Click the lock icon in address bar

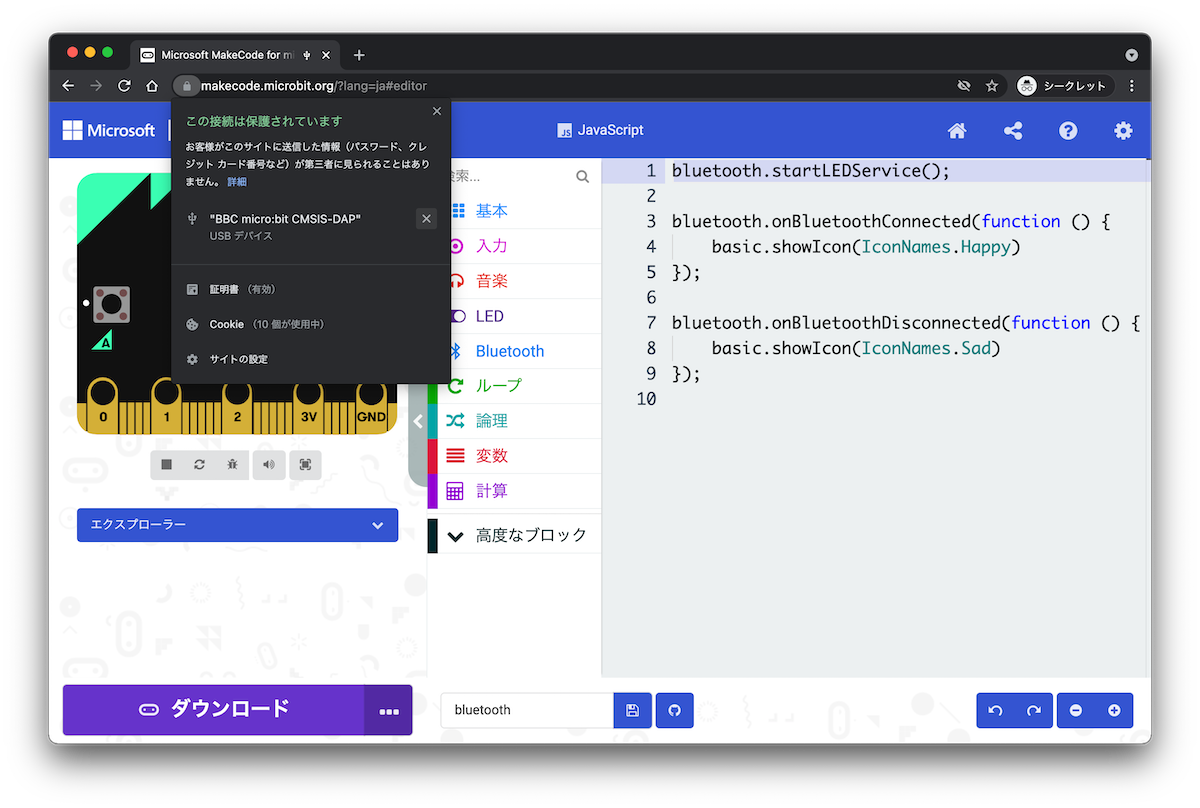click(186, 86)
